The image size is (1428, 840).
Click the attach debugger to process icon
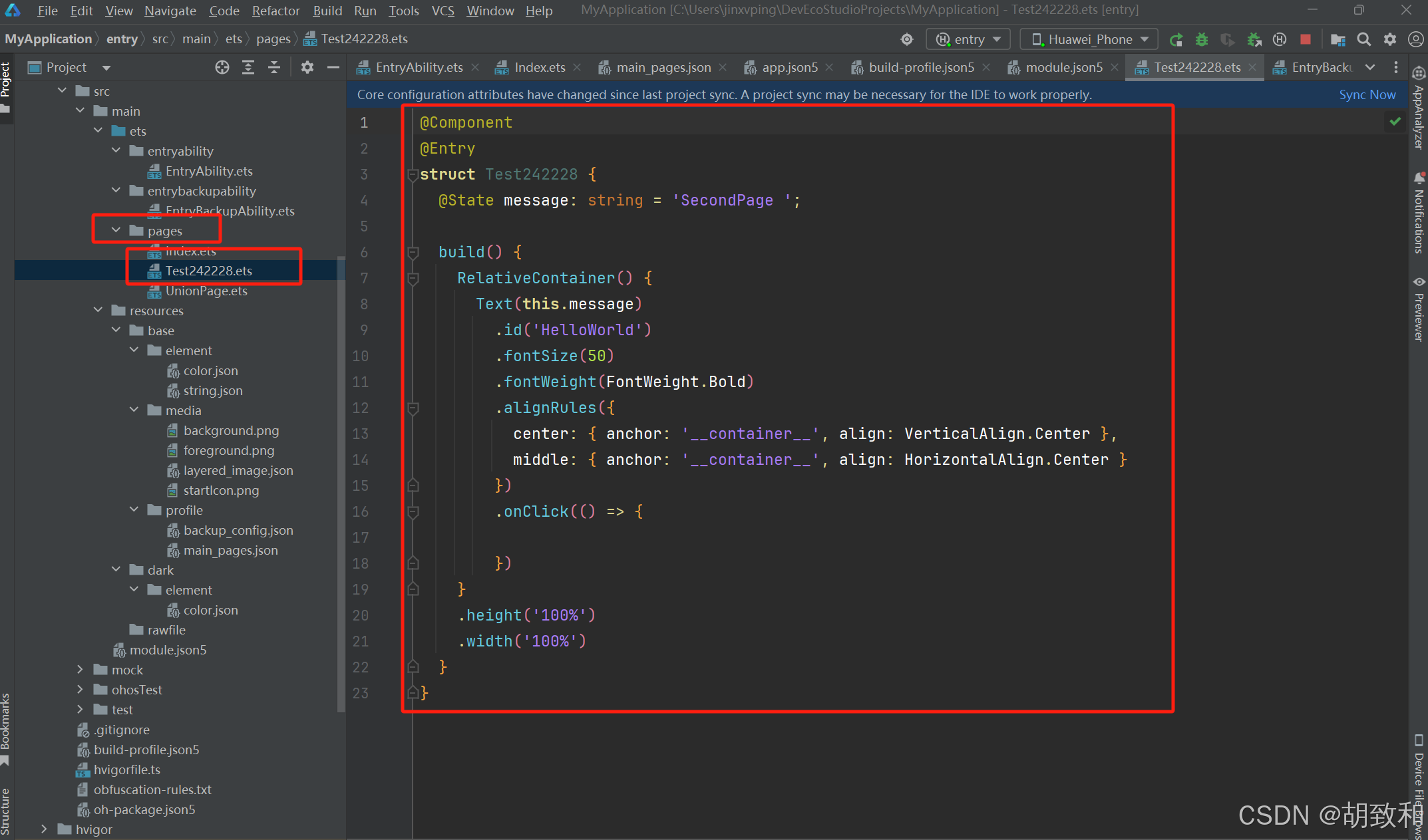[1254, 40]
